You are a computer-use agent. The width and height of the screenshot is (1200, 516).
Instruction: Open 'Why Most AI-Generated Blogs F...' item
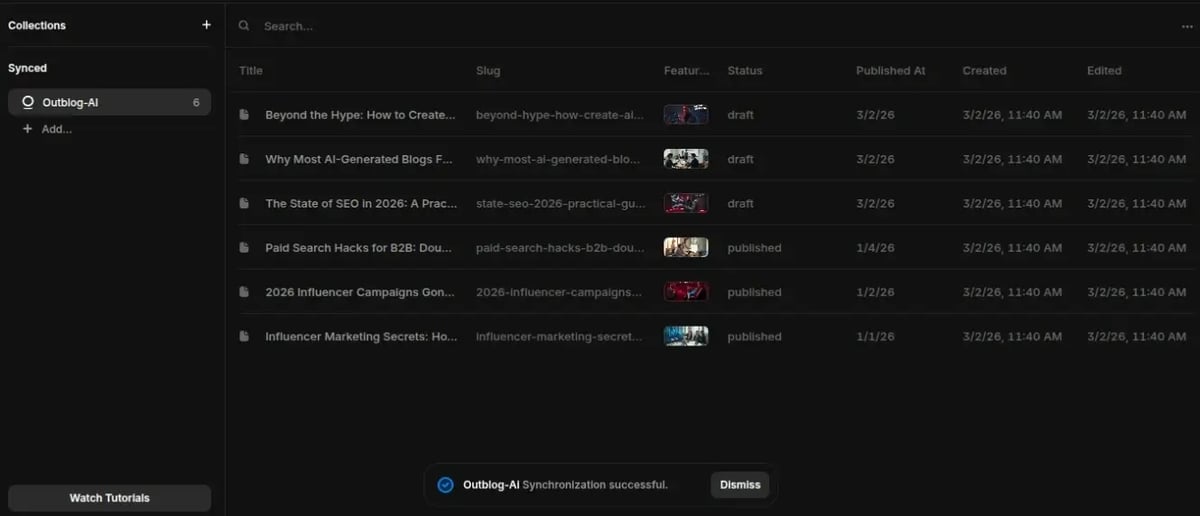[359, 159]
